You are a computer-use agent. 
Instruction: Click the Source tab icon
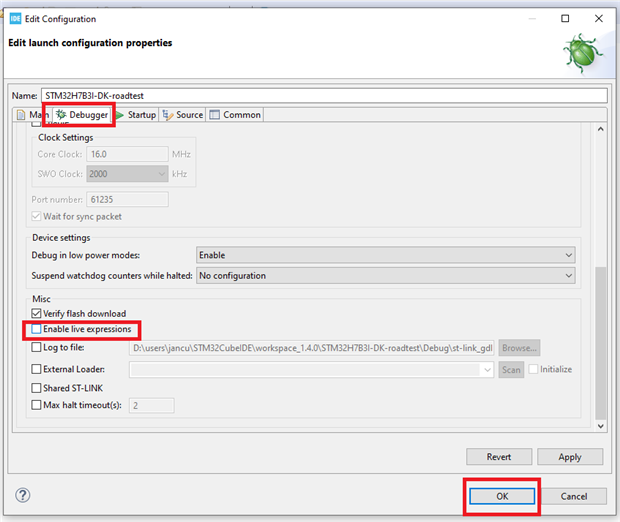tap(168, 115)
